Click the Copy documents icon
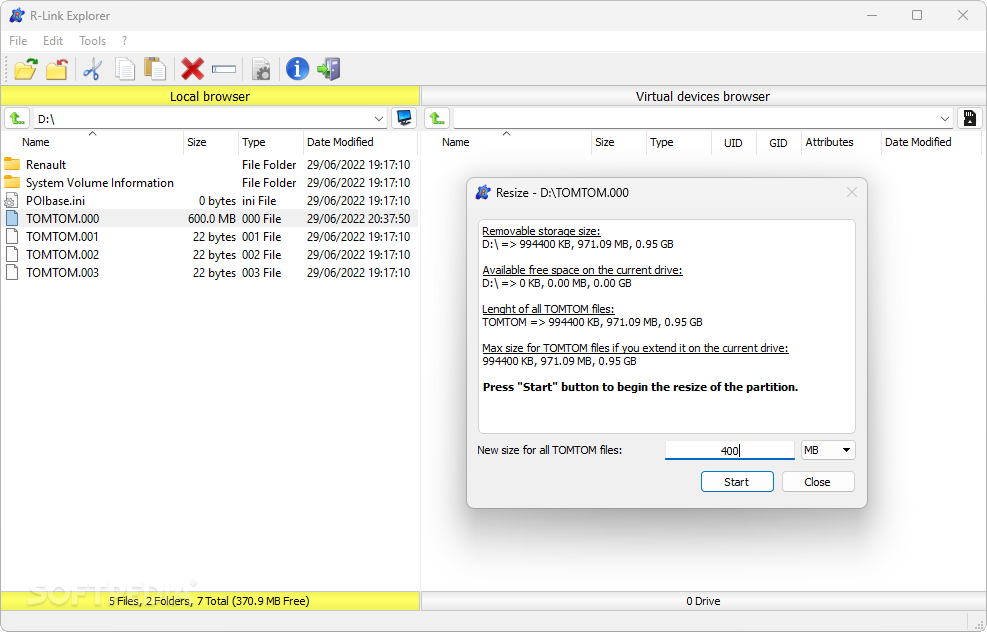 (125, 69)
